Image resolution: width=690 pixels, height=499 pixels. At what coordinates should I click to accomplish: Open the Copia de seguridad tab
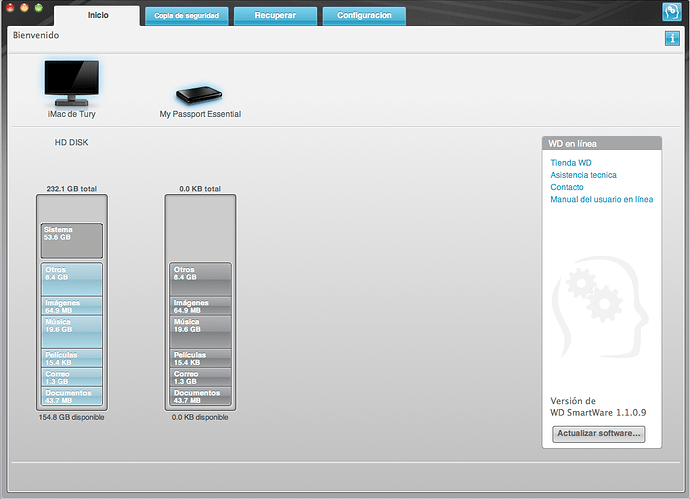click(x=187, y=16)
